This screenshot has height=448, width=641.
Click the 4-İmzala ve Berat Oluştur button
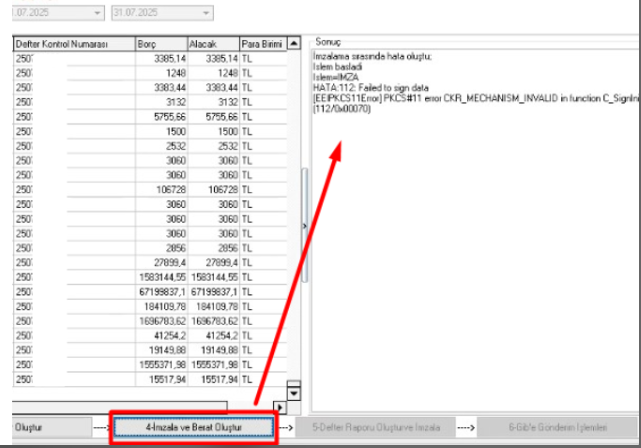click(192, 427)
